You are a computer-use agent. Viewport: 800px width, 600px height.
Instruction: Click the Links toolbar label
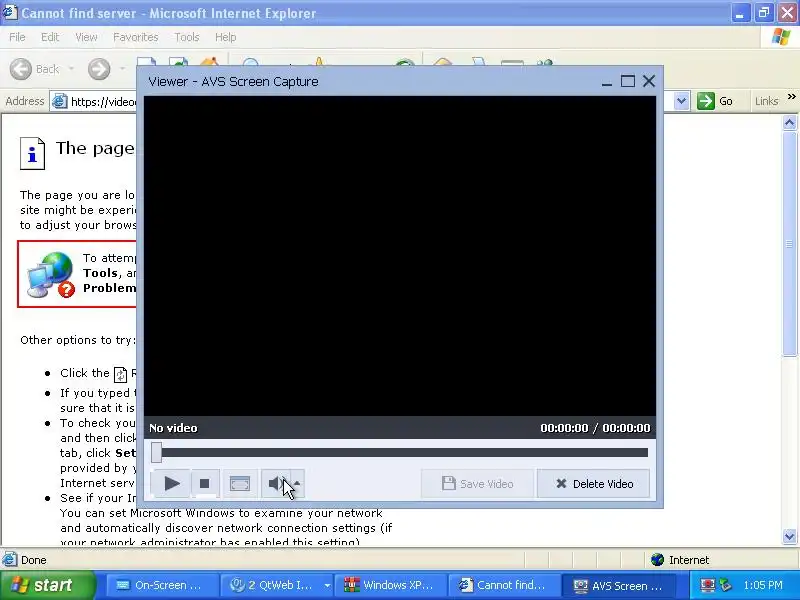[x=766, y=101]
